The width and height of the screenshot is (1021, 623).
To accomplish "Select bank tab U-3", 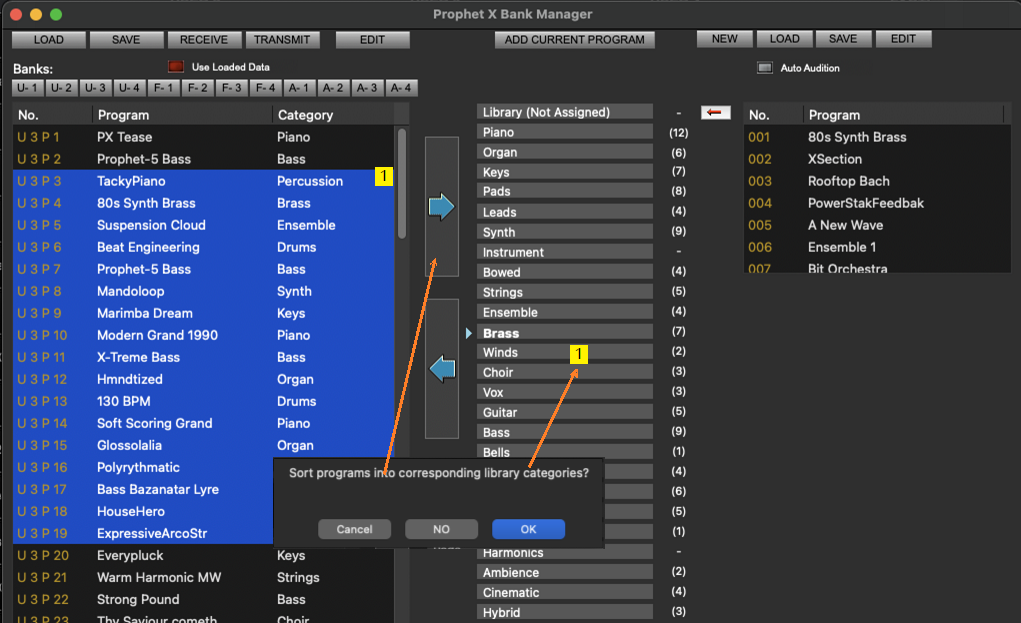I will [x=95, y=88].
